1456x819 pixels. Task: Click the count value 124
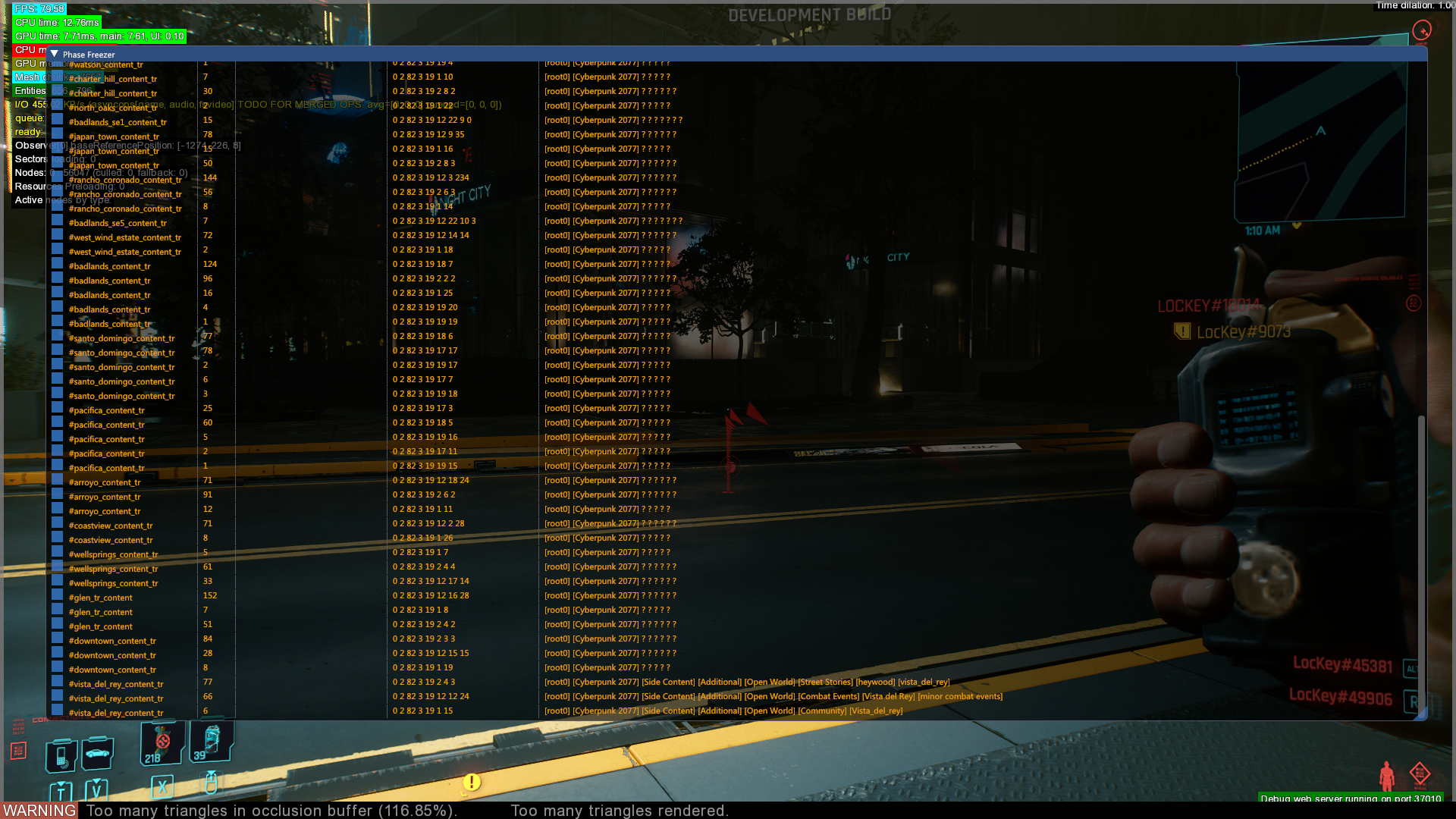tap(210, 264)
